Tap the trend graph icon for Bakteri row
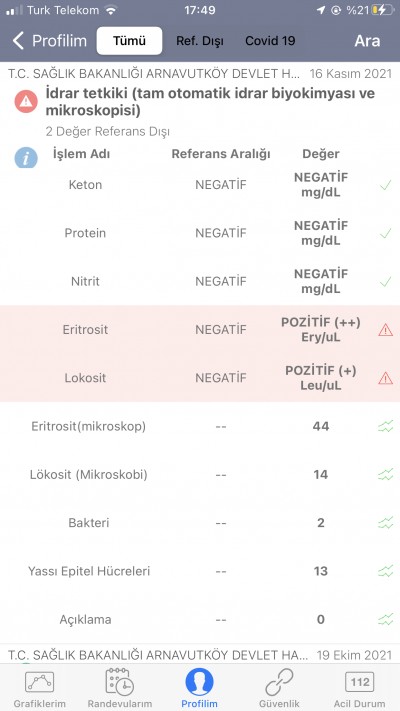Screen dimensions: 400x711 (385, 523)
